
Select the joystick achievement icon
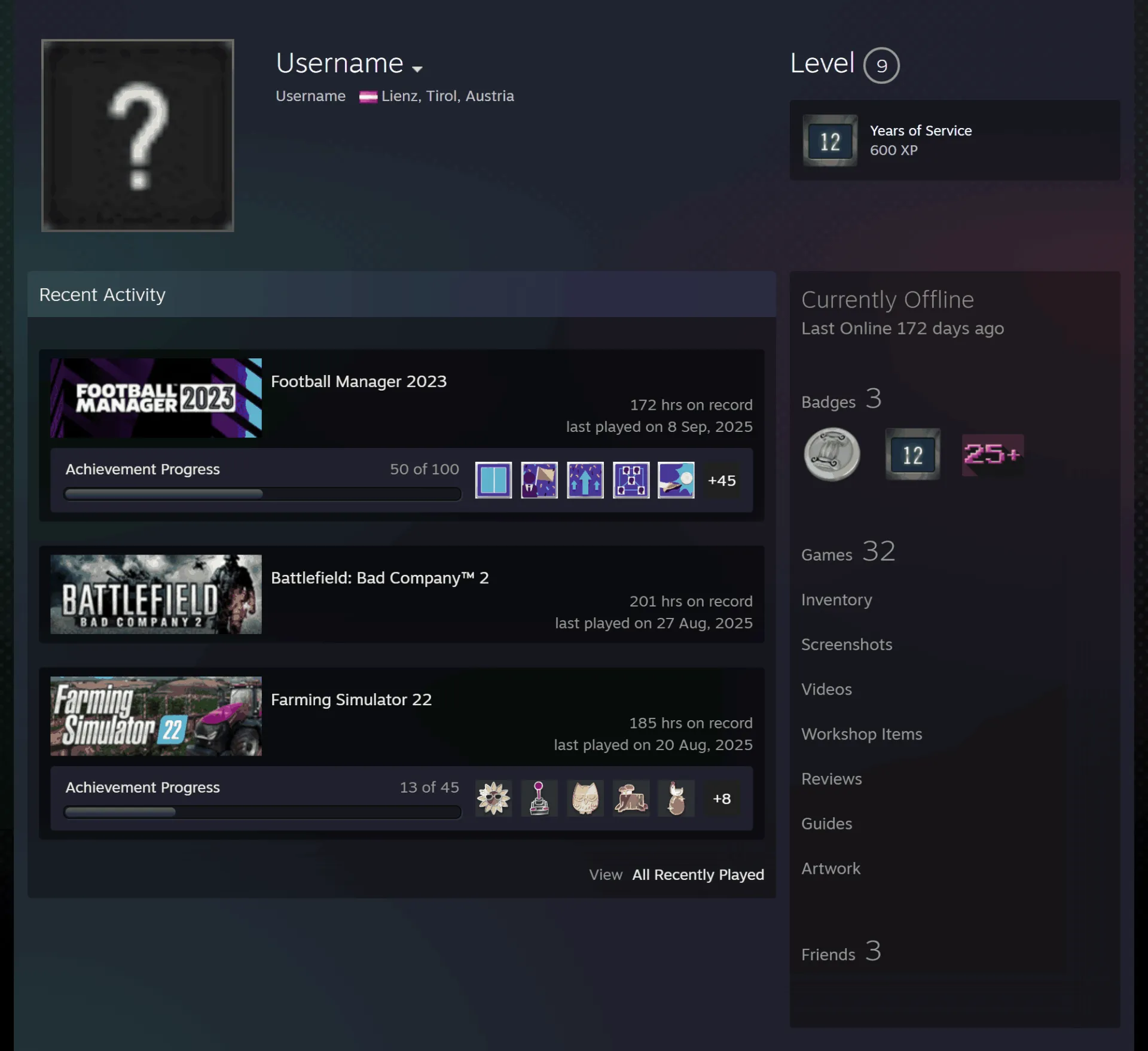tap(539, 798)
